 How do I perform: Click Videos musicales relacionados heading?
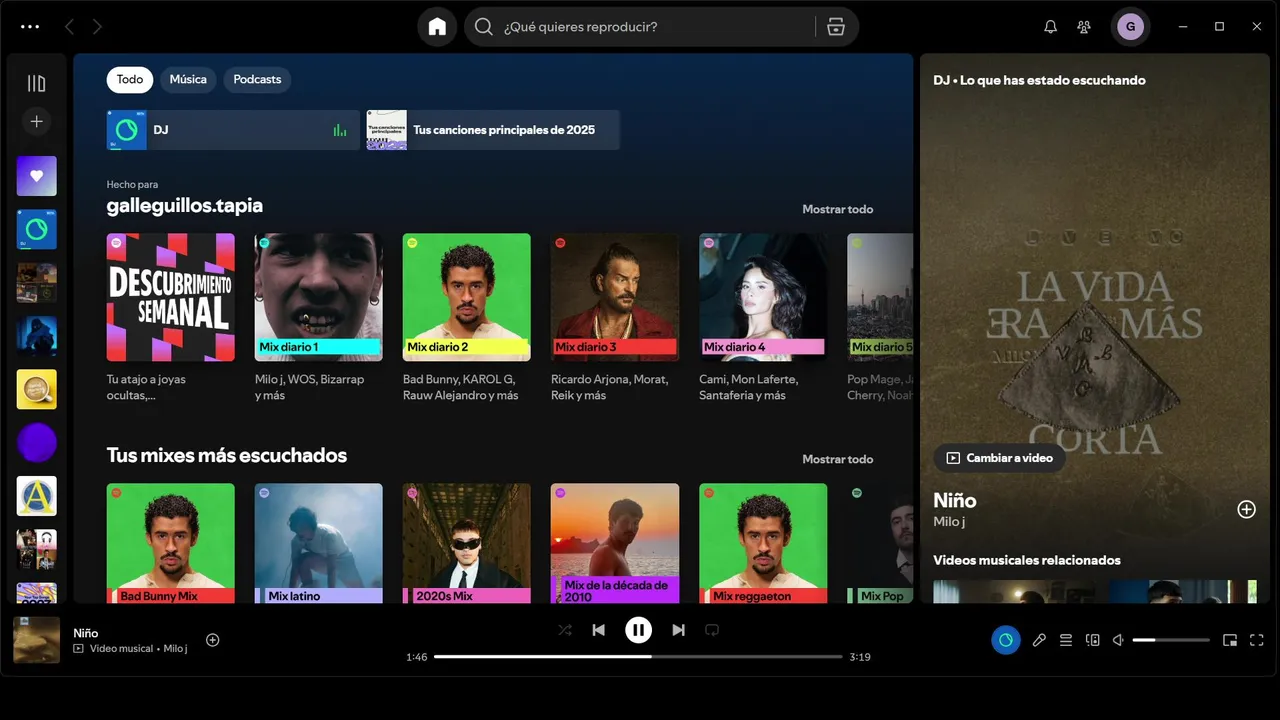point(1027,560)
